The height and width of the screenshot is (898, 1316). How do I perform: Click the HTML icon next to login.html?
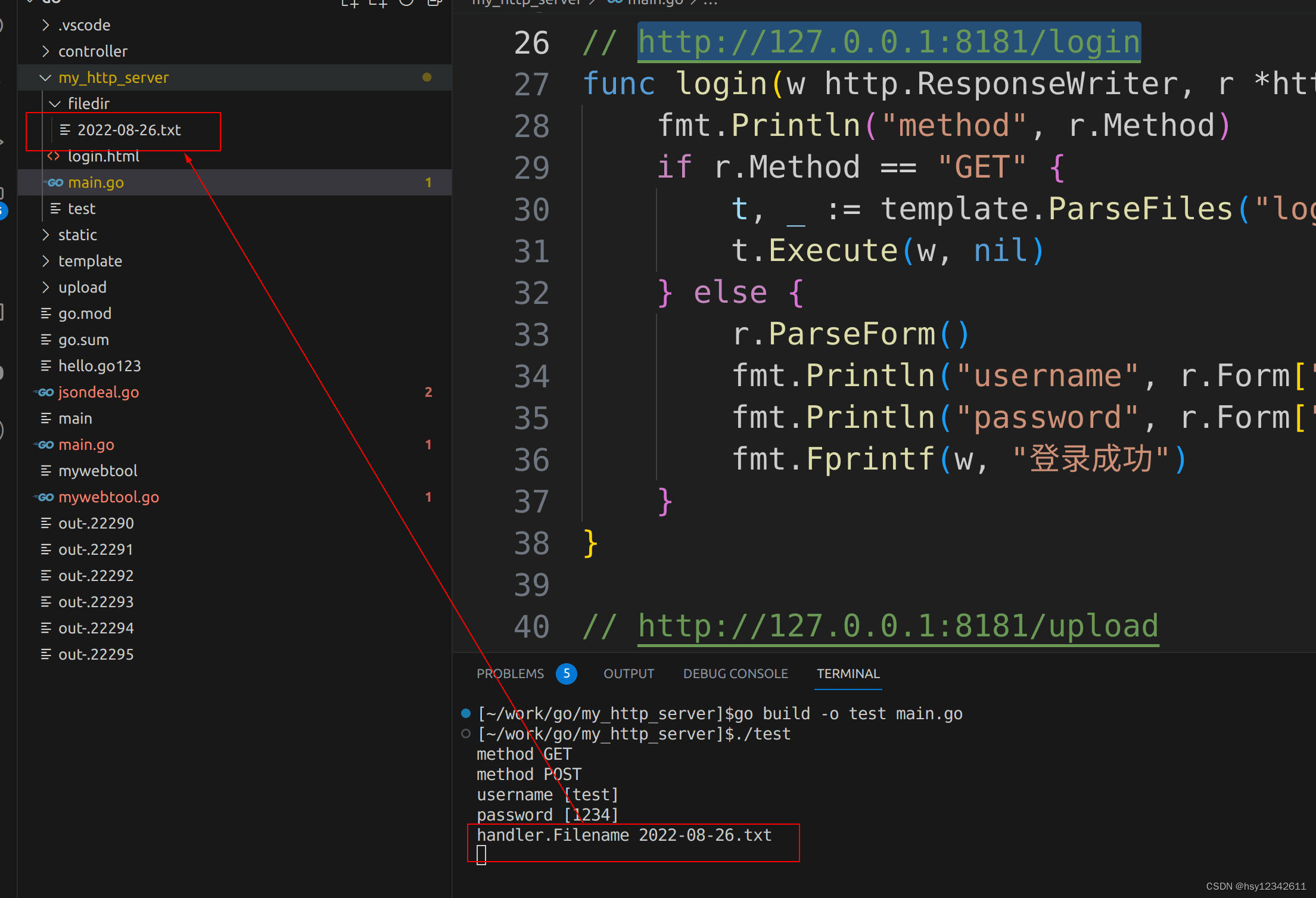(54, 156)
